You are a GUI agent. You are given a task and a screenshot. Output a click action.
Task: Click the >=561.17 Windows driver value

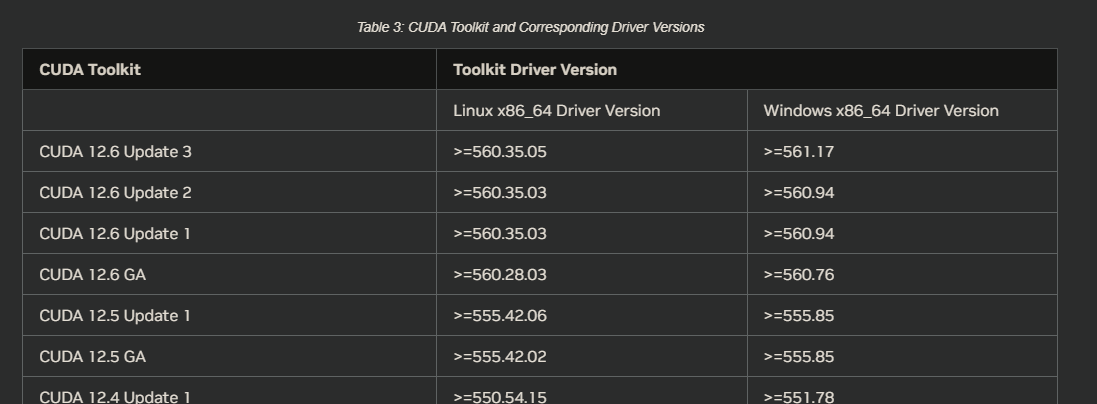pyautogui.click(x=798, y=151)
